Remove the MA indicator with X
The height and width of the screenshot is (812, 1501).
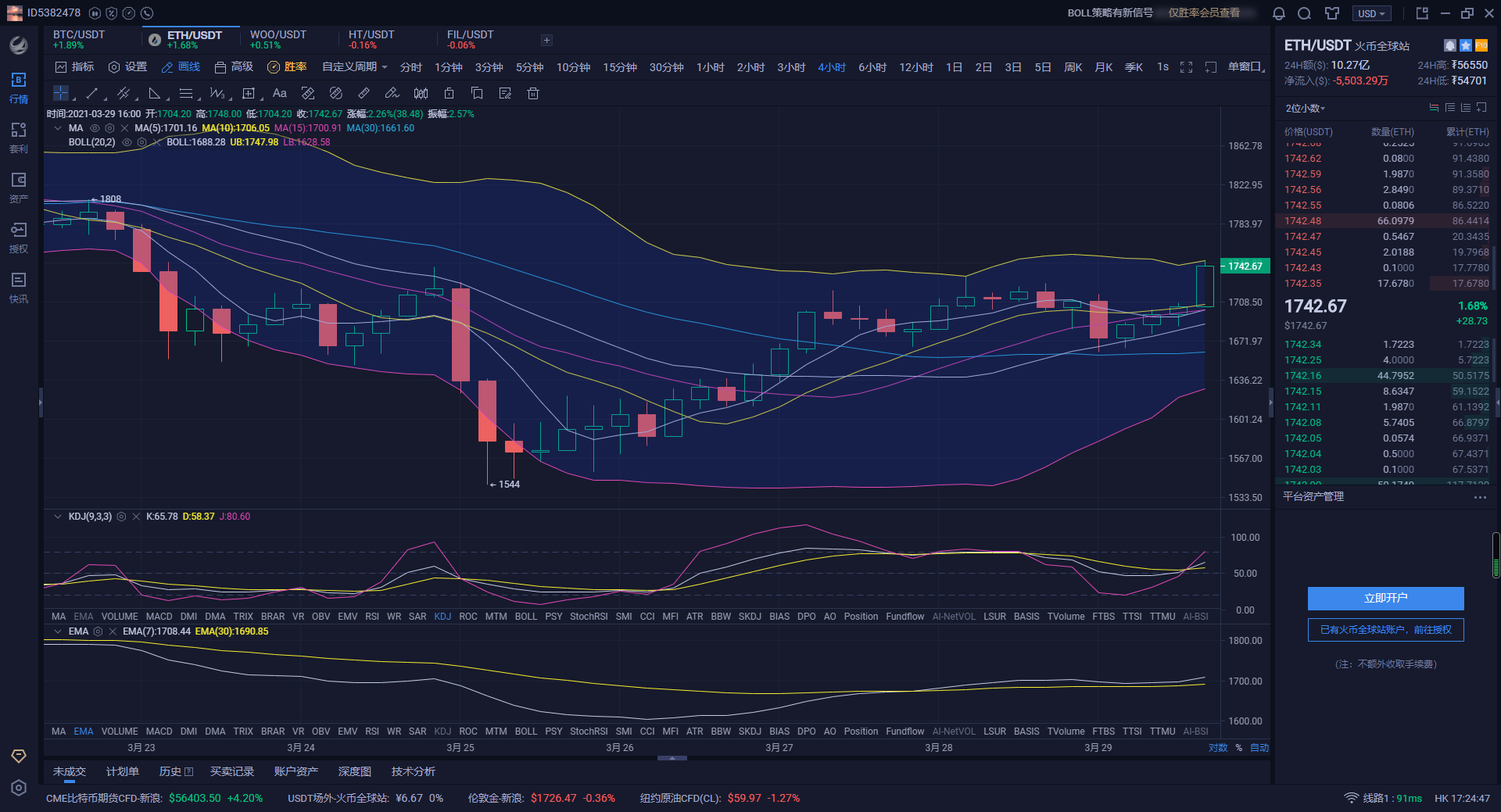click(124, 128)
